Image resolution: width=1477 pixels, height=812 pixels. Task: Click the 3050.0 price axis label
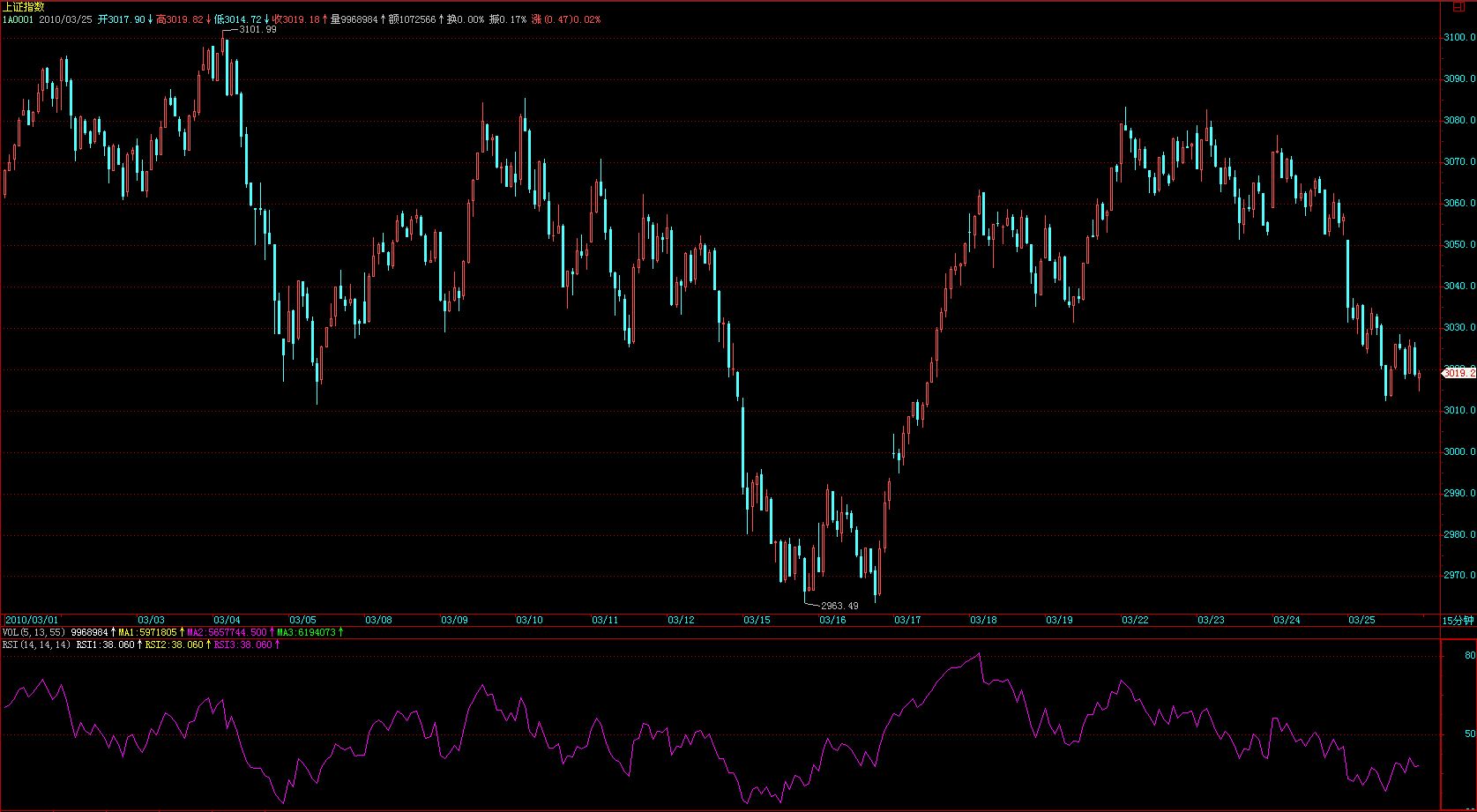tap(1460, 245)
